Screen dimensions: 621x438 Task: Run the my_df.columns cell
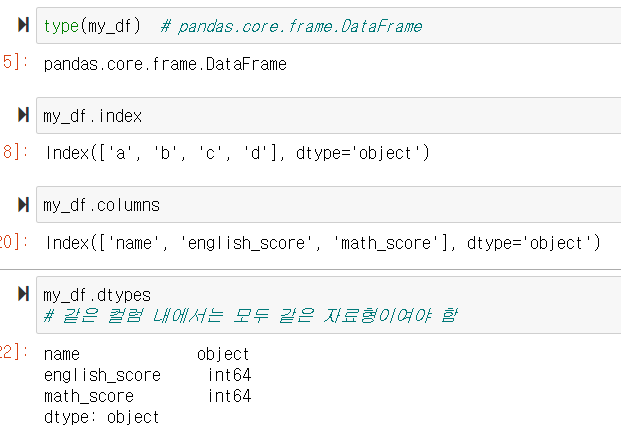tap(24, 205)
